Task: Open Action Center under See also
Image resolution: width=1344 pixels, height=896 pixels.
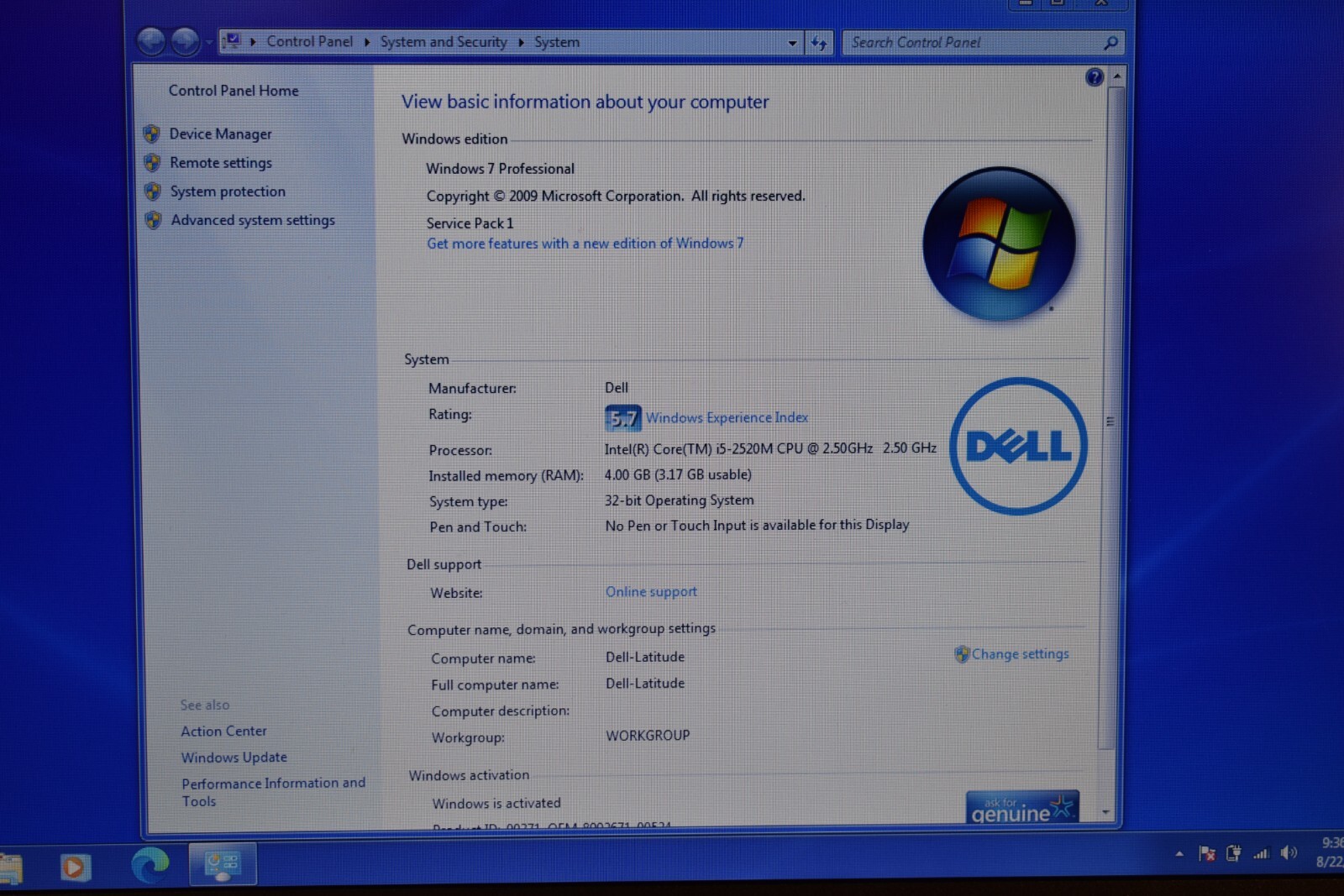Action: [223, 731]
